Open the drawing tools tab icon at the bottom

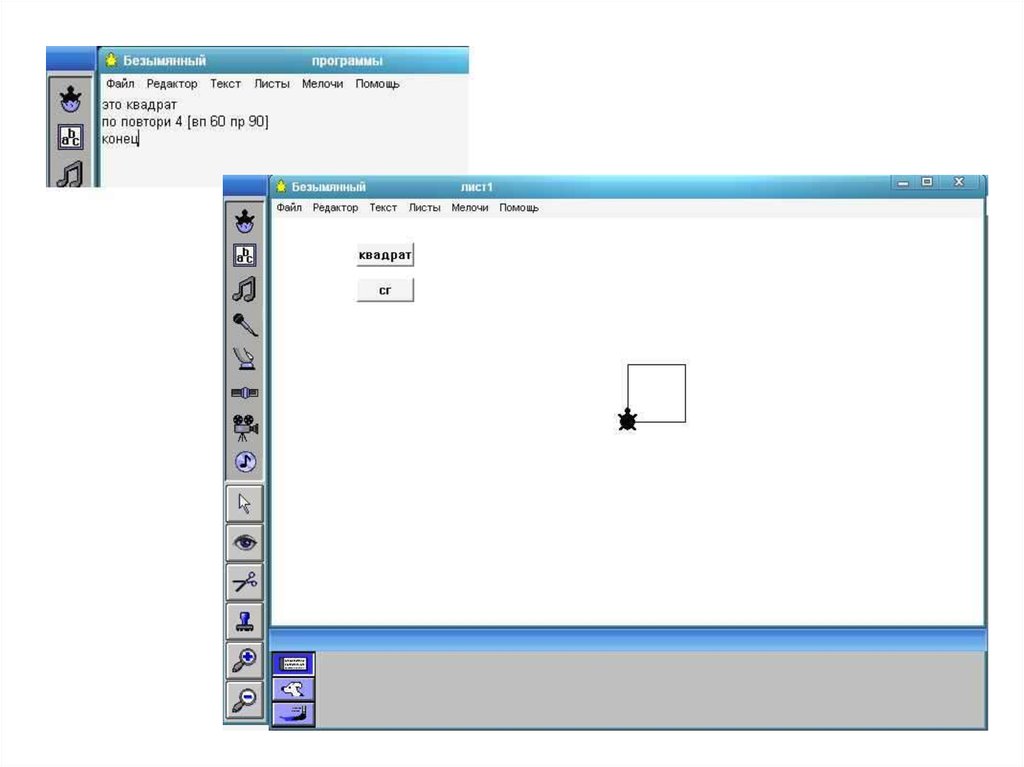(x=293, y=713)
